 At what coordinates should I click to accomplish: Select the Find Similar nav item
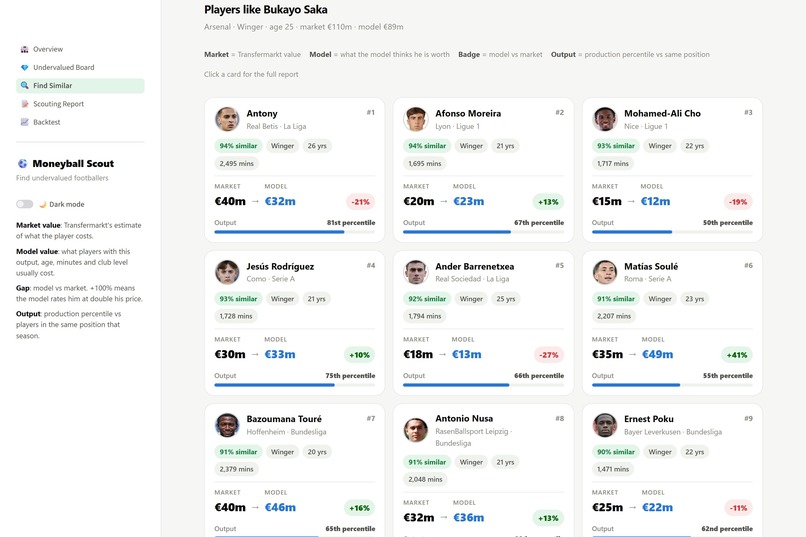point(80,86)
